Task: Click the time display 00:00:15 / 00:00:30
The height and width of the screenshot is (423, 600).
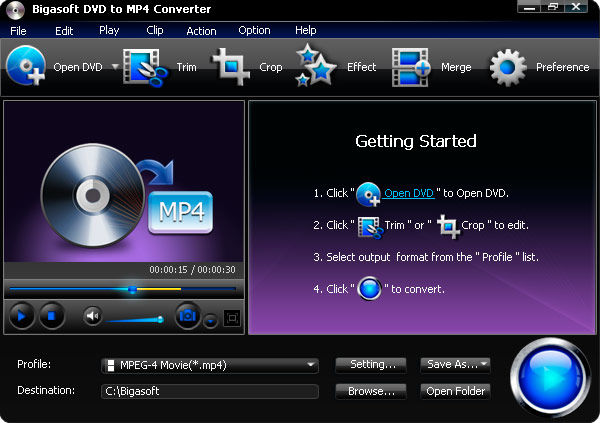Action: click(x=192, y=269)
